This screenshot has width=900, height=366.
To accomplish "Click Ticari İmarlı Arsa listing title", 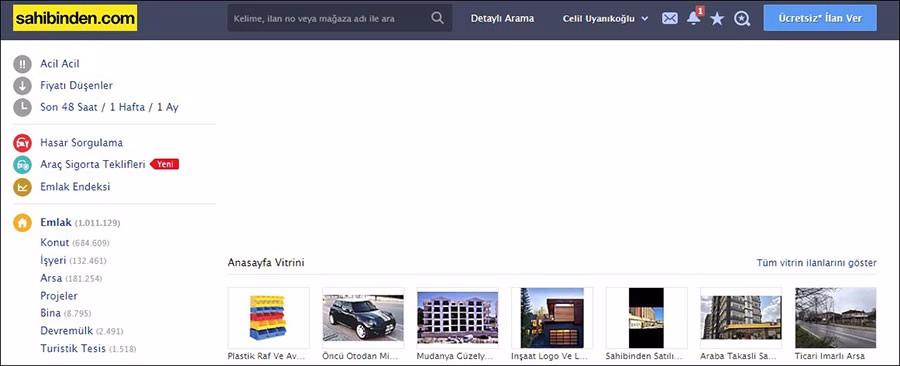I will point(831,356).
